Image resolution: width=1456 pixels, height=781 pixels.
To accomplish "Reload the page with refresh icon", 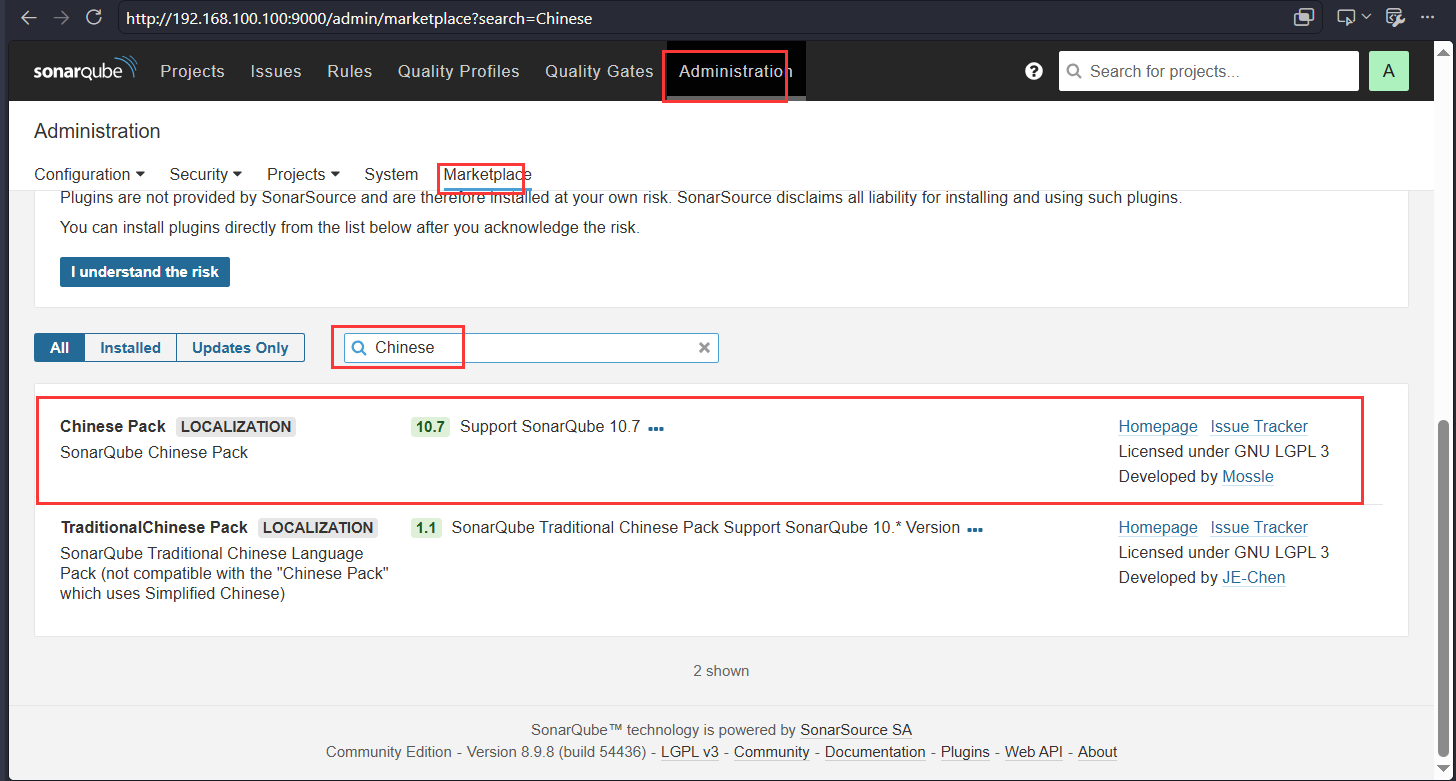I will (x=94, y=18).
